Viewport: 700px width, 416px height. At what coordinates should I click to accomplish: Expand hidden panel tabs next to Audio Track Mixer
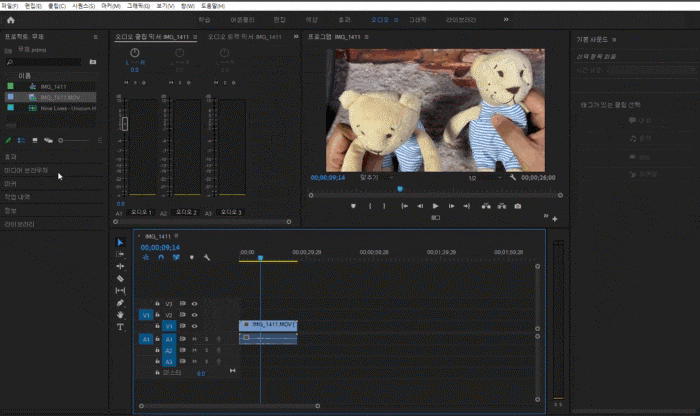pos(296,37)
